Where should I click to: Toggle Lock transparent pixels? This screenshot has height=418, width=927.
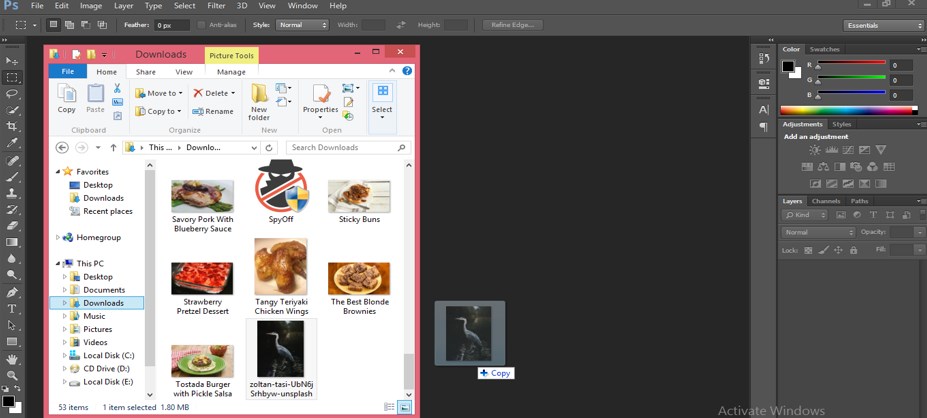click(808, 250)
